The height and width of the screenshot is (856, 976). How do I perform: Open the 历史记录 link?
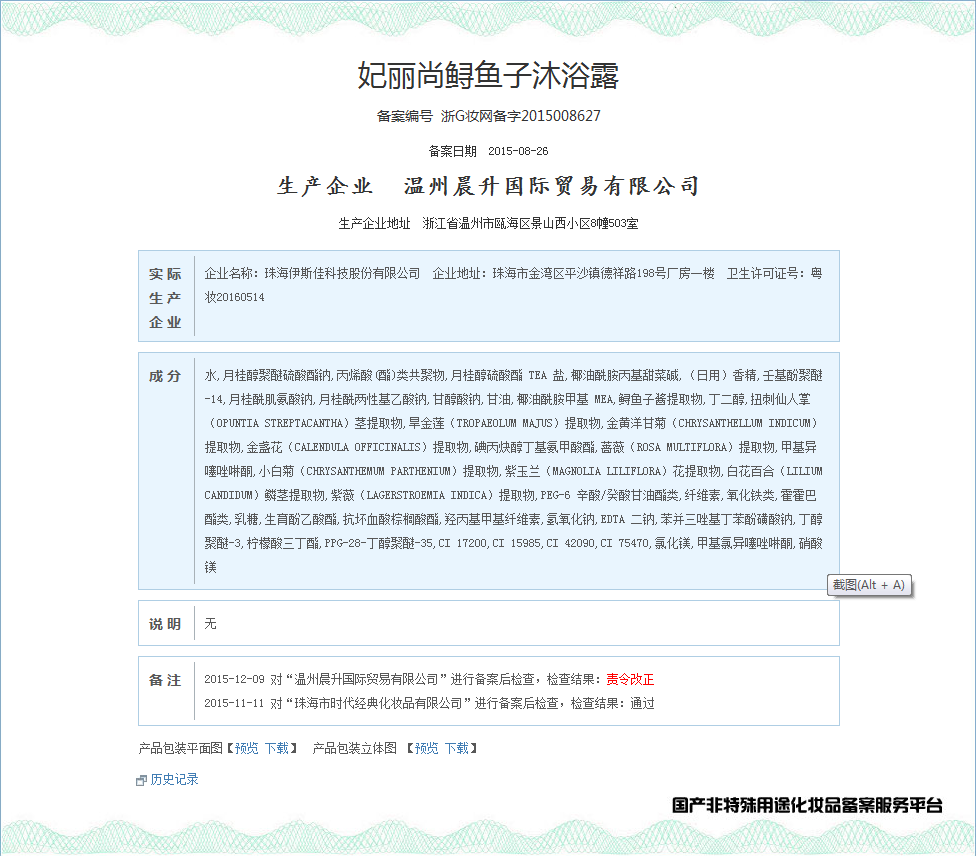tap(174, 779)
